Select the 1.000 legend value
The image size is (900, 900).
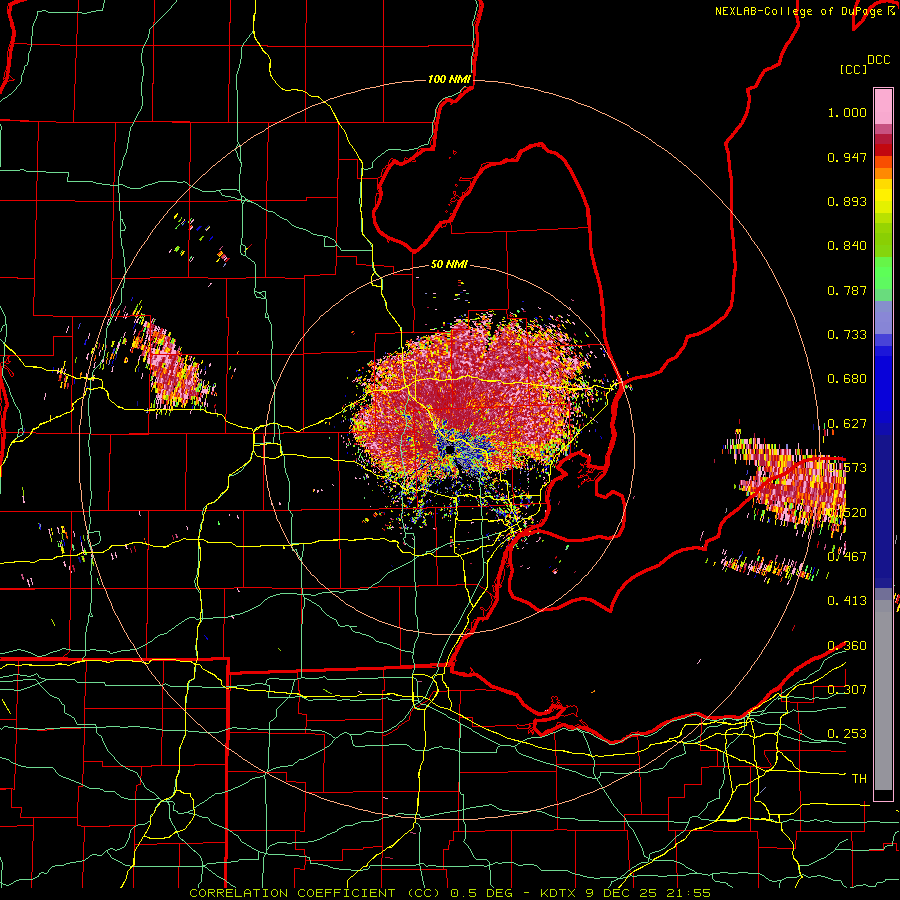[847, 113]
